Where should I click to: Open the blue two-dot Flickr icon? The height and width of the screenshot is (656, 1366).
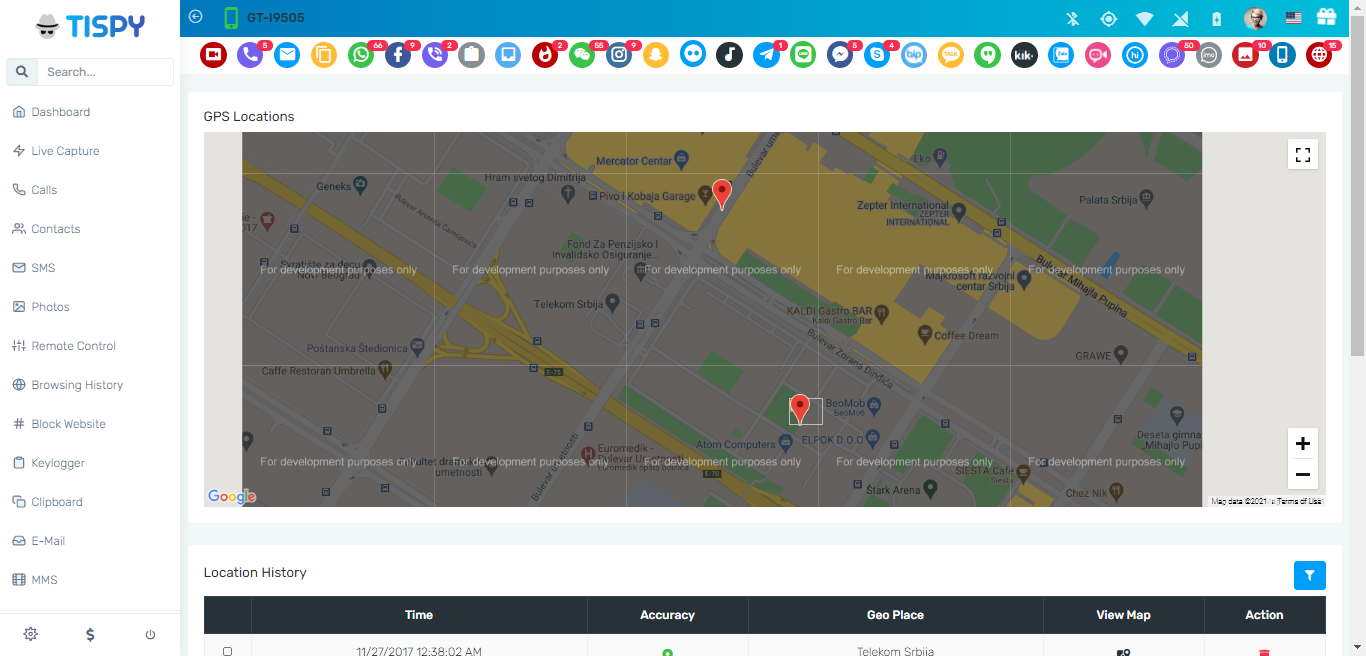coord(693,55)
